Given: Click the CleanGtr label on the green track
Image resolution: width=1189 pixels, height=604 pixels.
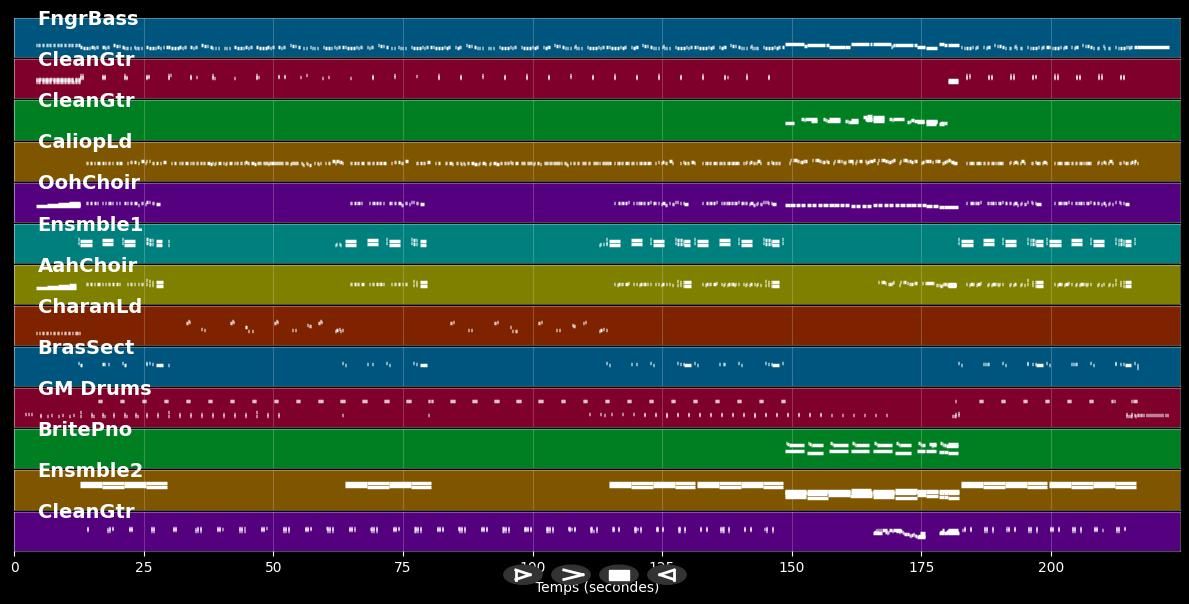Looking at the screenshot, I should point(86,101).
